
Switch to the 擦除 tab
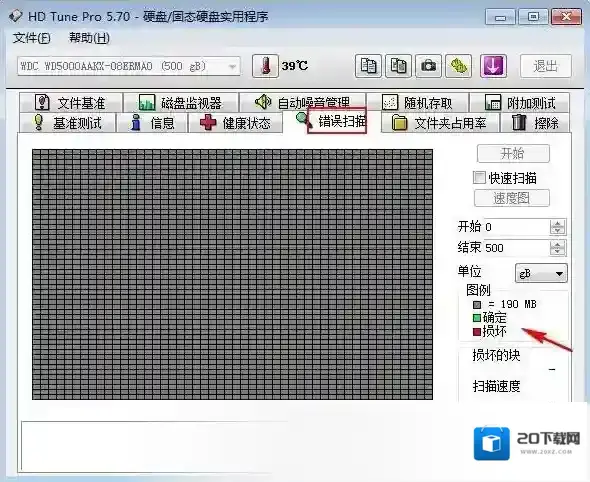tap(535, 123)
